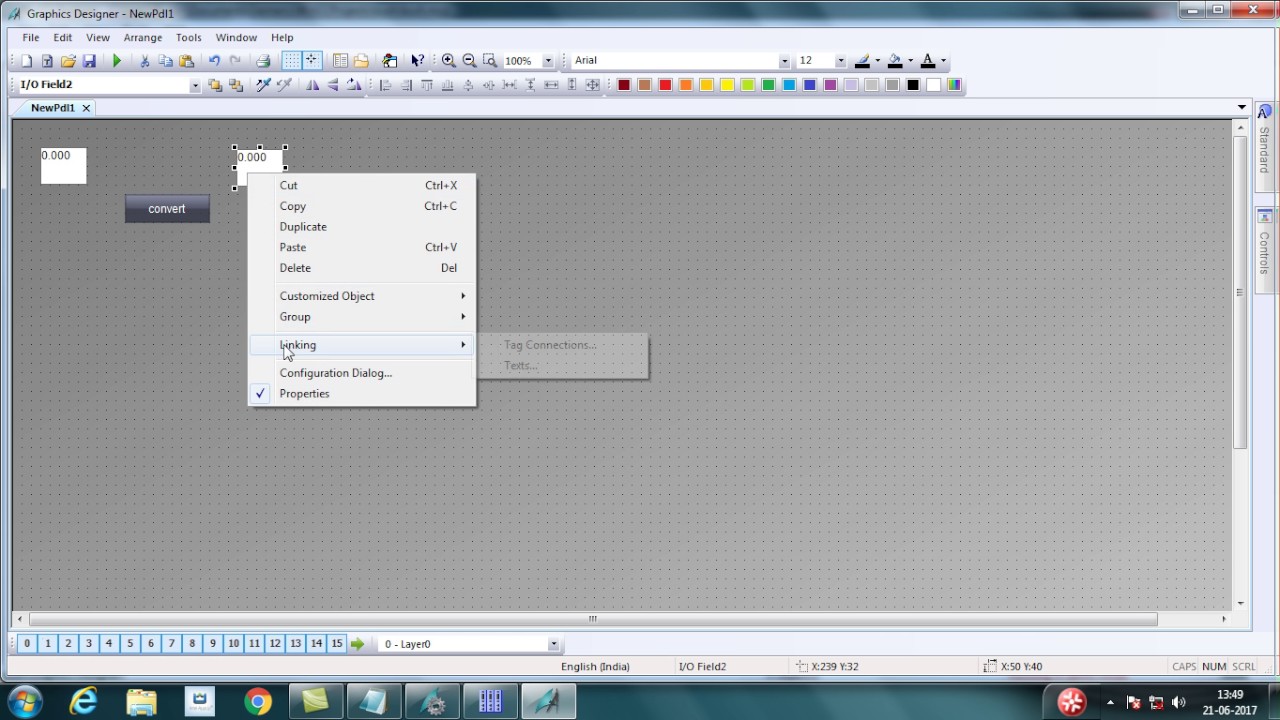Viewport: 1280px width, 720px height.
Task: Toggle the snap to grid button
Action: coord(311,61)
